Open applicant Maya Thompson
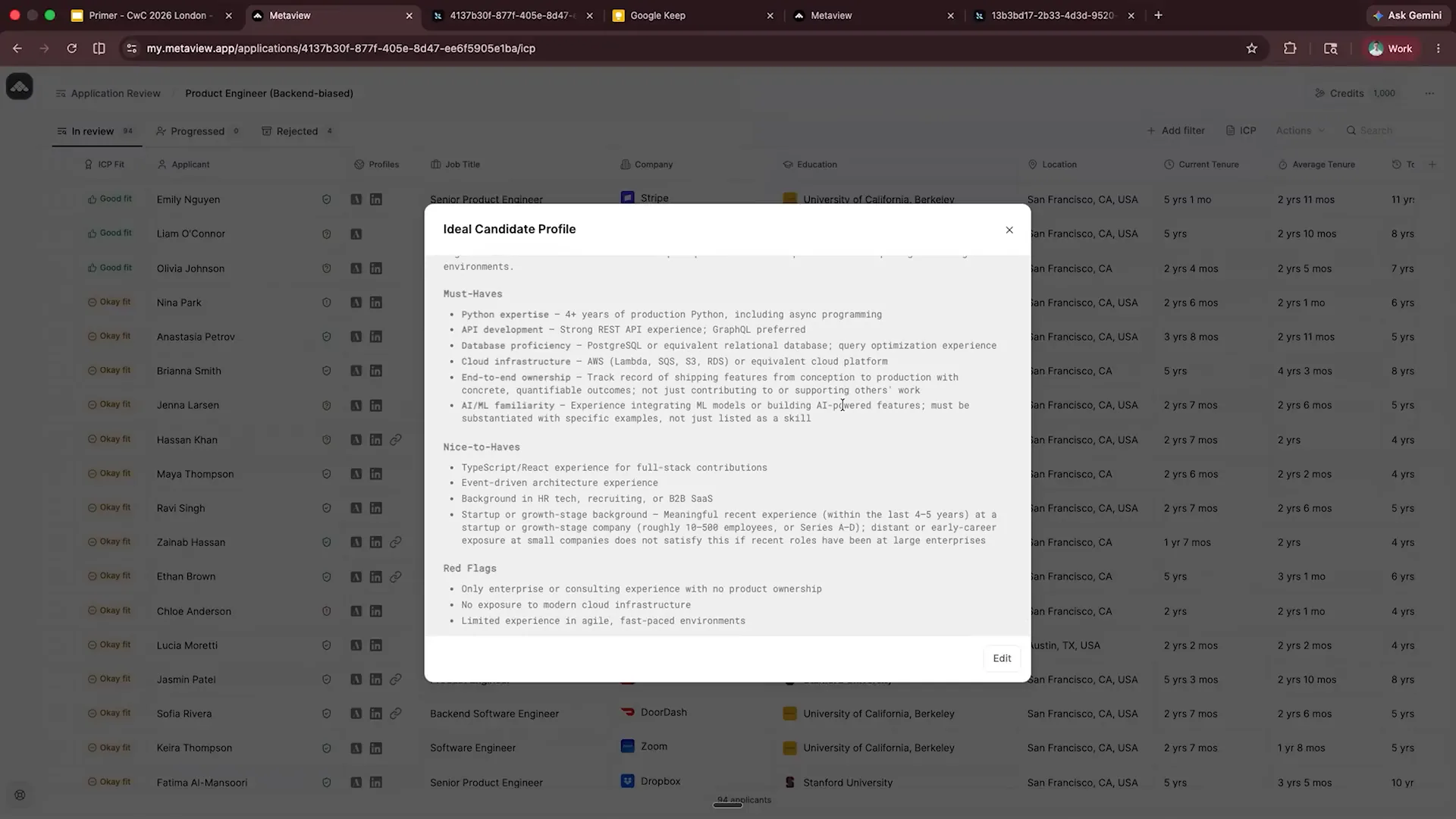The width and height of the screenshot is (1456, 819). (195, 474)
